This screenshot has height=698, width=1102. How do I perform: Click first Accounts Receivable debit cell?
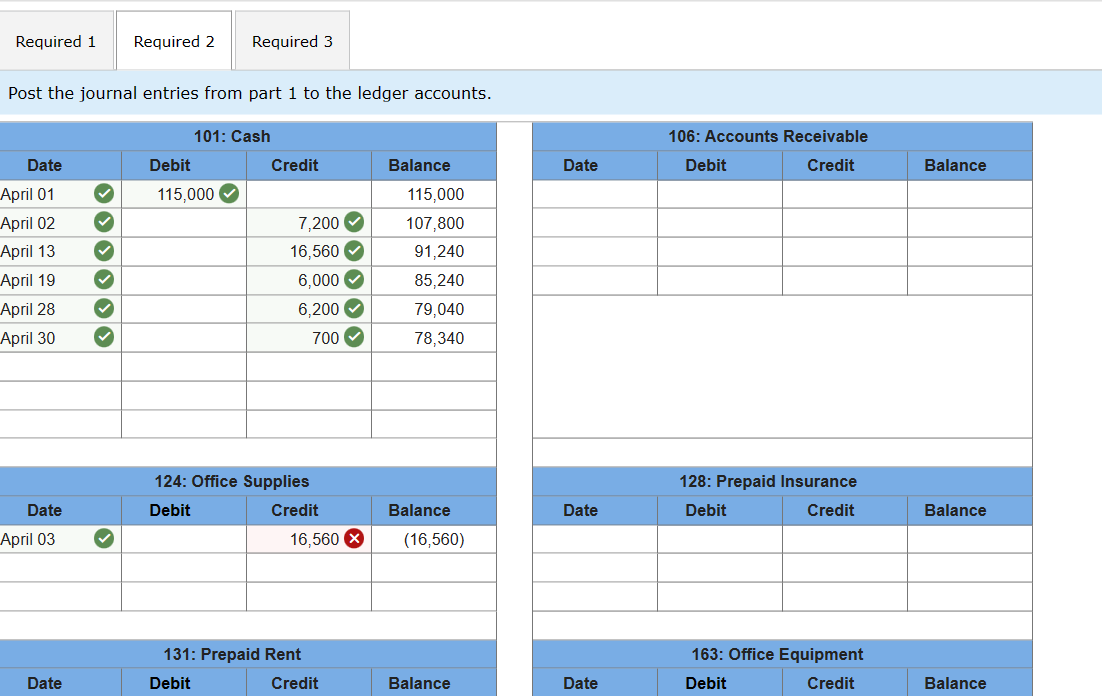click(720, 194)
